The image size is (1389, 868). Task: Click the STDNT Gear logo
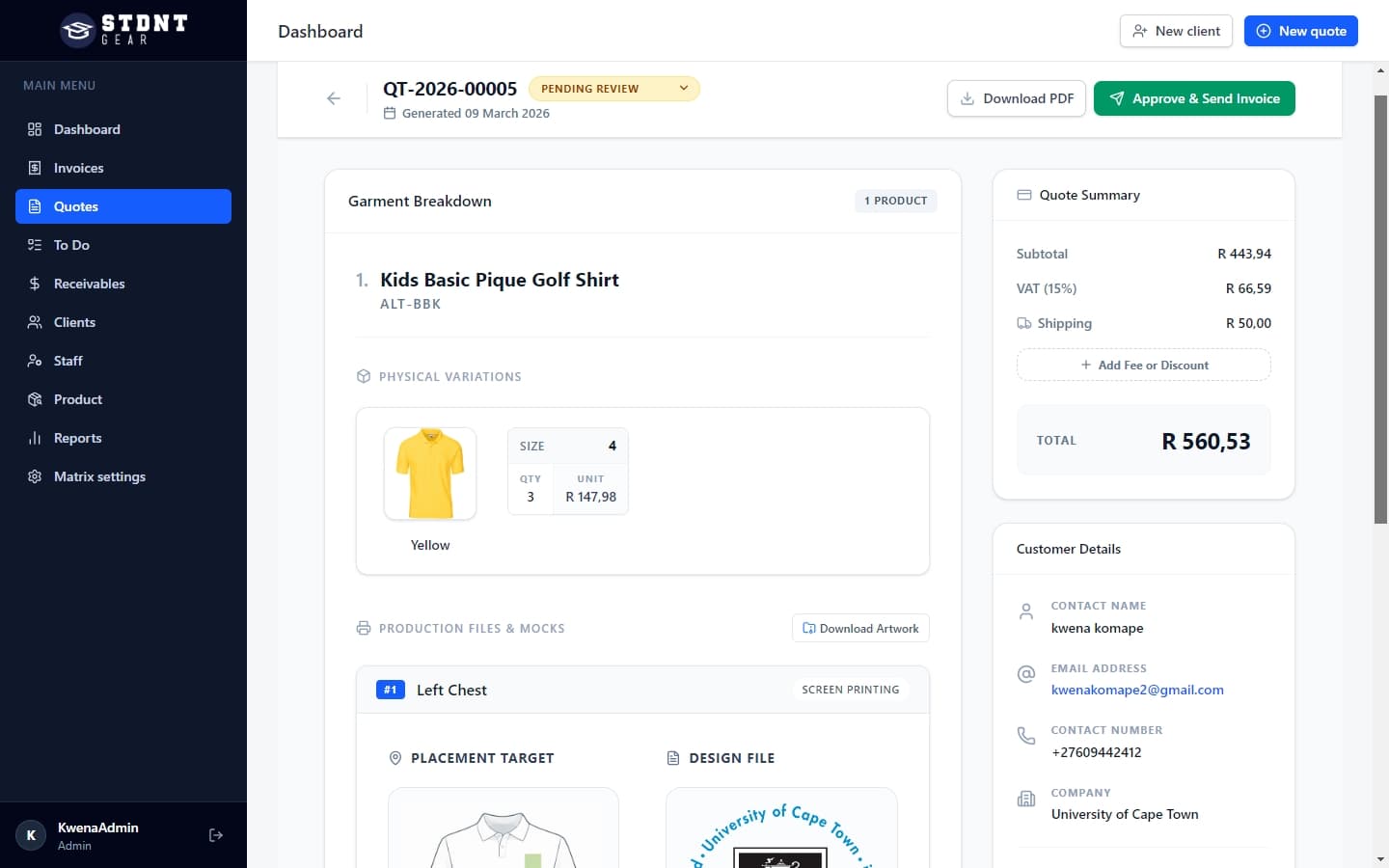(123, 30)
